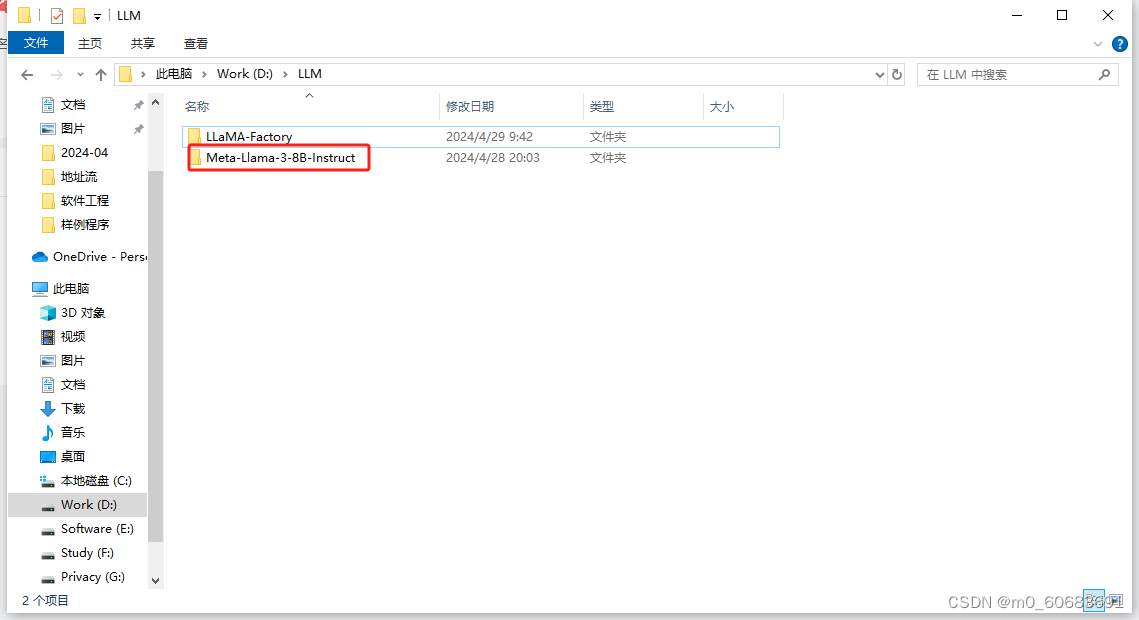1139x620 pixels.
Task: Click LLM in the address breadcrumb
Action: coord(309,74)
